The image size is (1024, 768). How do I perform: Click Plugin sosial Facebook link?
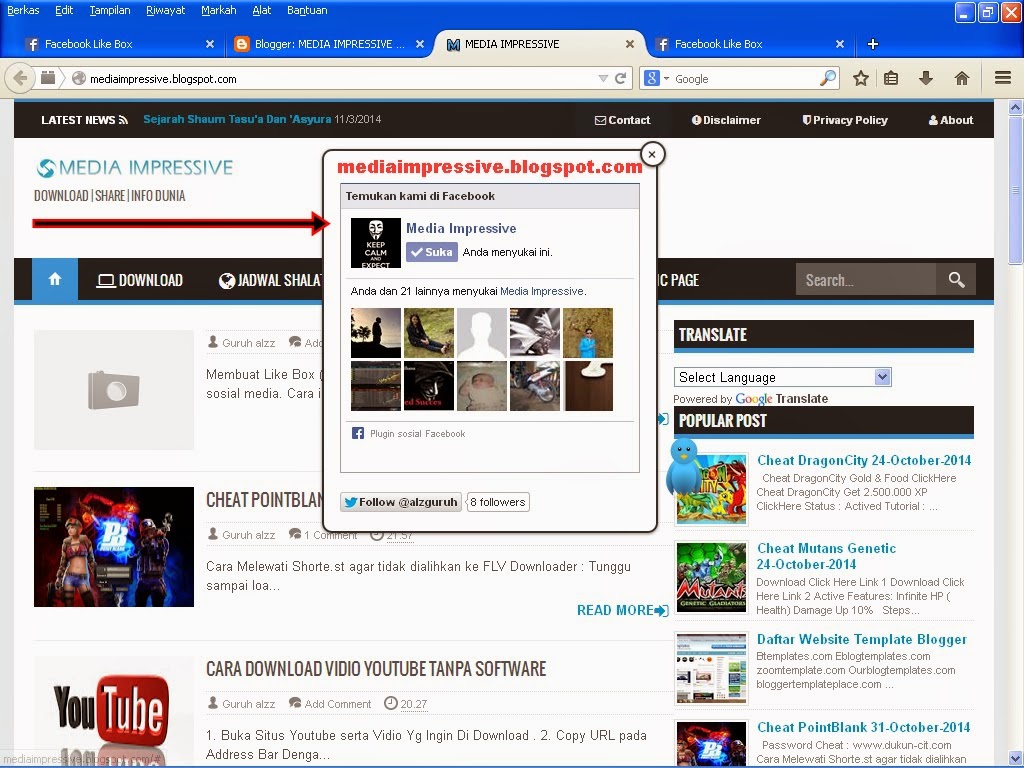click(x=417, y=434)
